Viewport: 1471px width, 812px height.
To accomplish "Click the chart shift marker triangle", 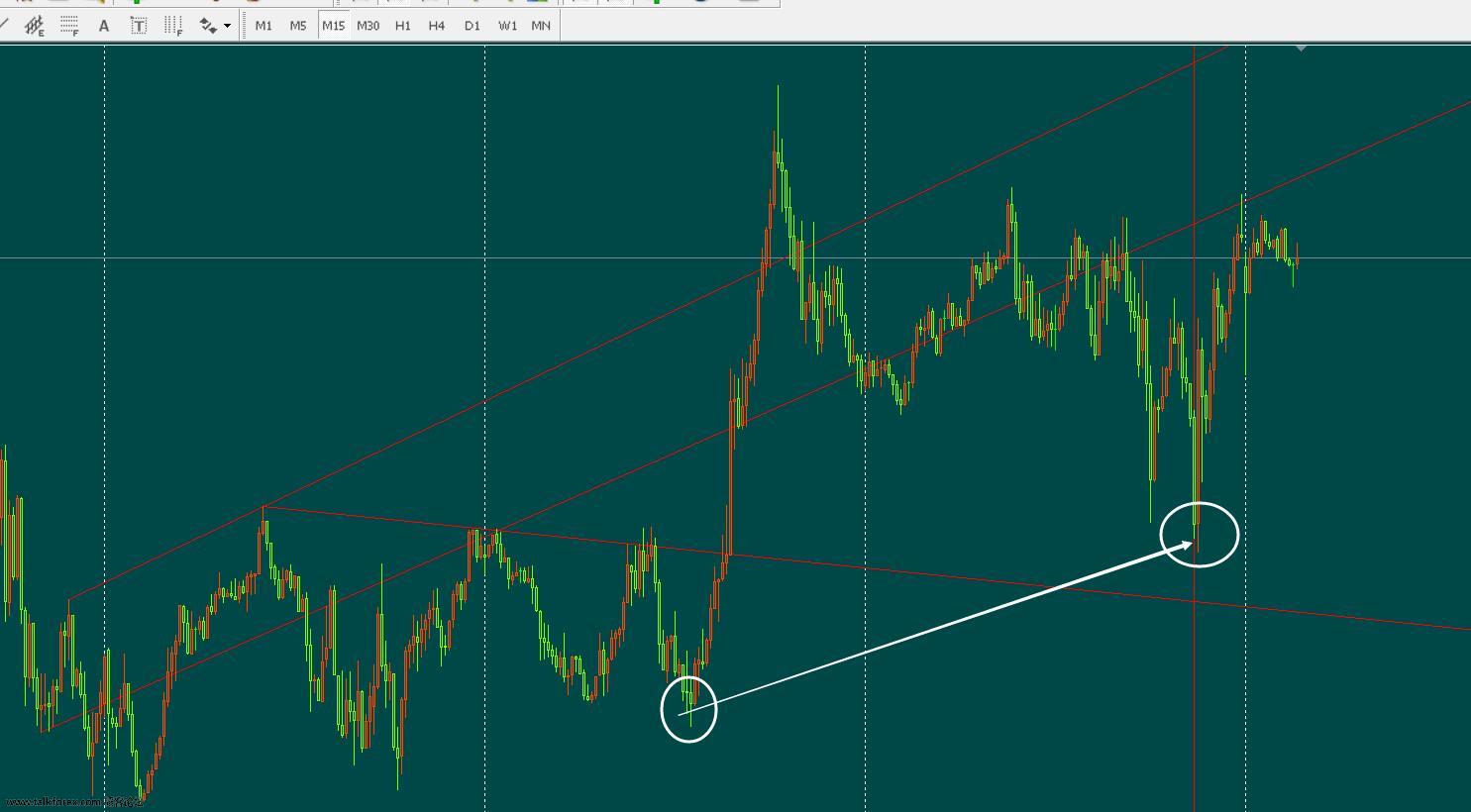I will pyautogui.click(x=1302, y=48).
